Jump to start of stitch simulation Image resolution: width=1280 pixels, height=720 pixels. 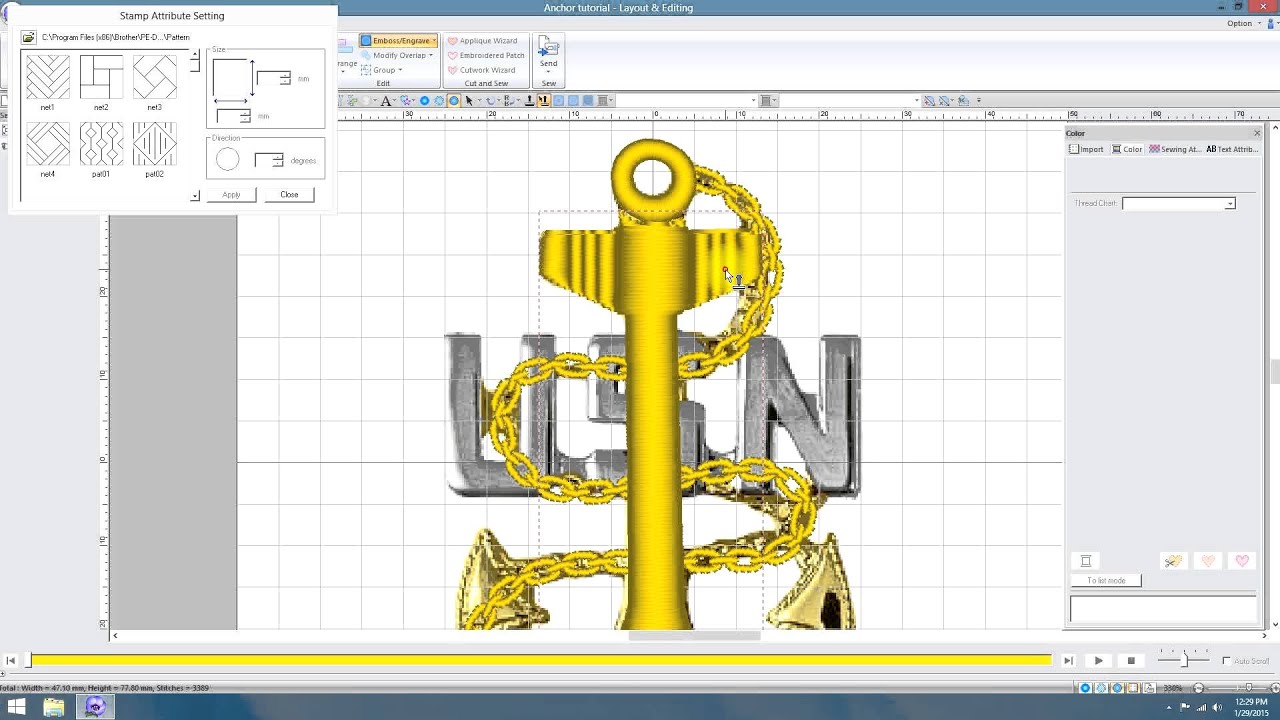(11, 660)
